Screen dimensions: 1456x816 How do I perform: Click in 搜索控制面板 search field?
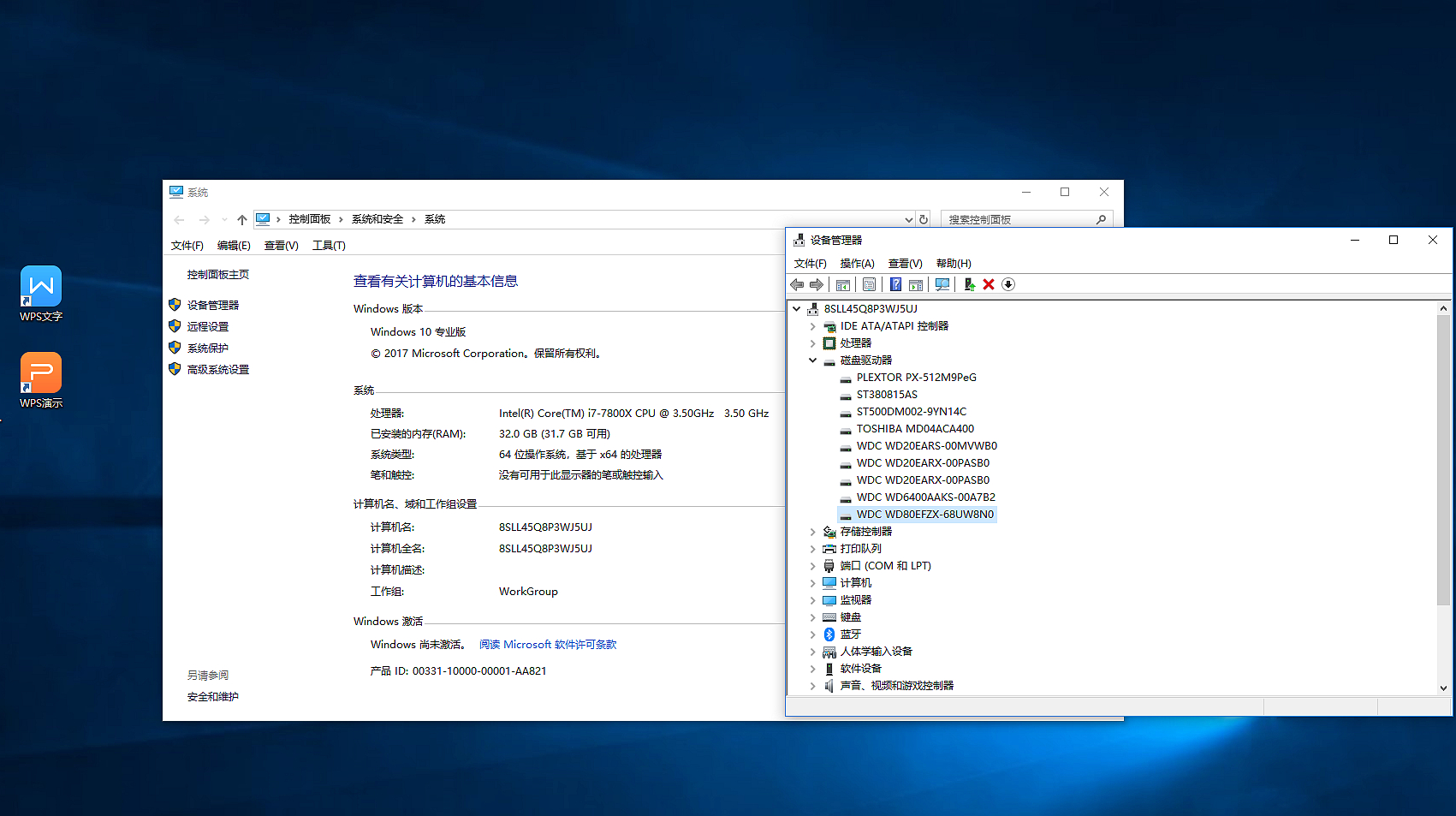(x=1019, y=219)
